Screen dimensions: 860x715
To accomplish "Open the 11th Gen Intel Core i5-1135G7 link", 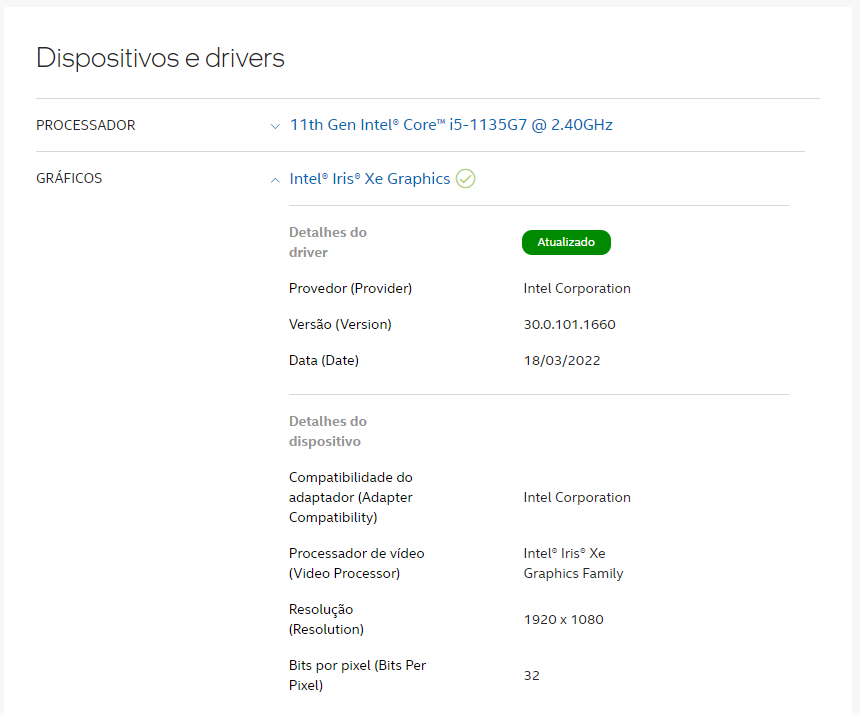I will (x=451, y=125).
